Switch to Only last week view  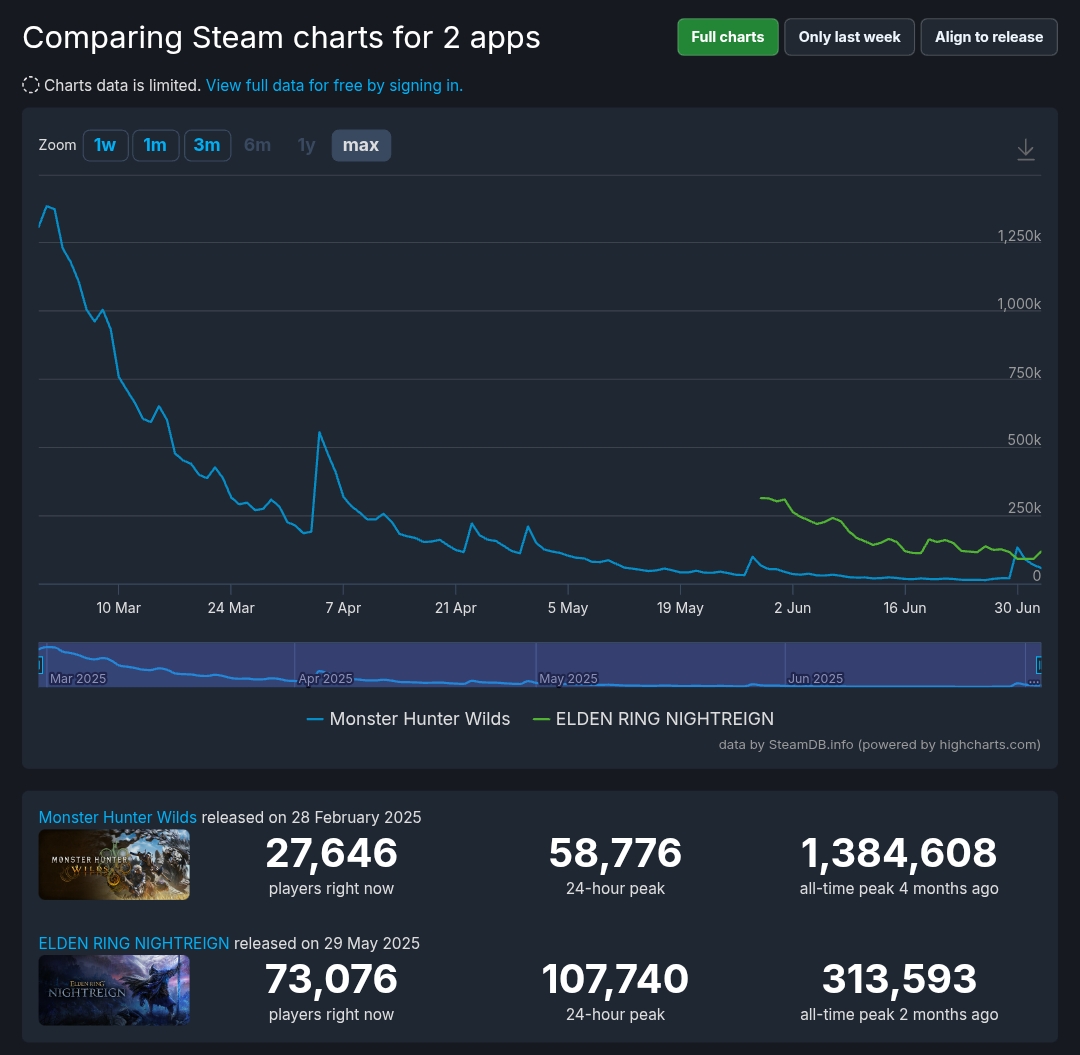pyautogui.click(x=849, y=37)
